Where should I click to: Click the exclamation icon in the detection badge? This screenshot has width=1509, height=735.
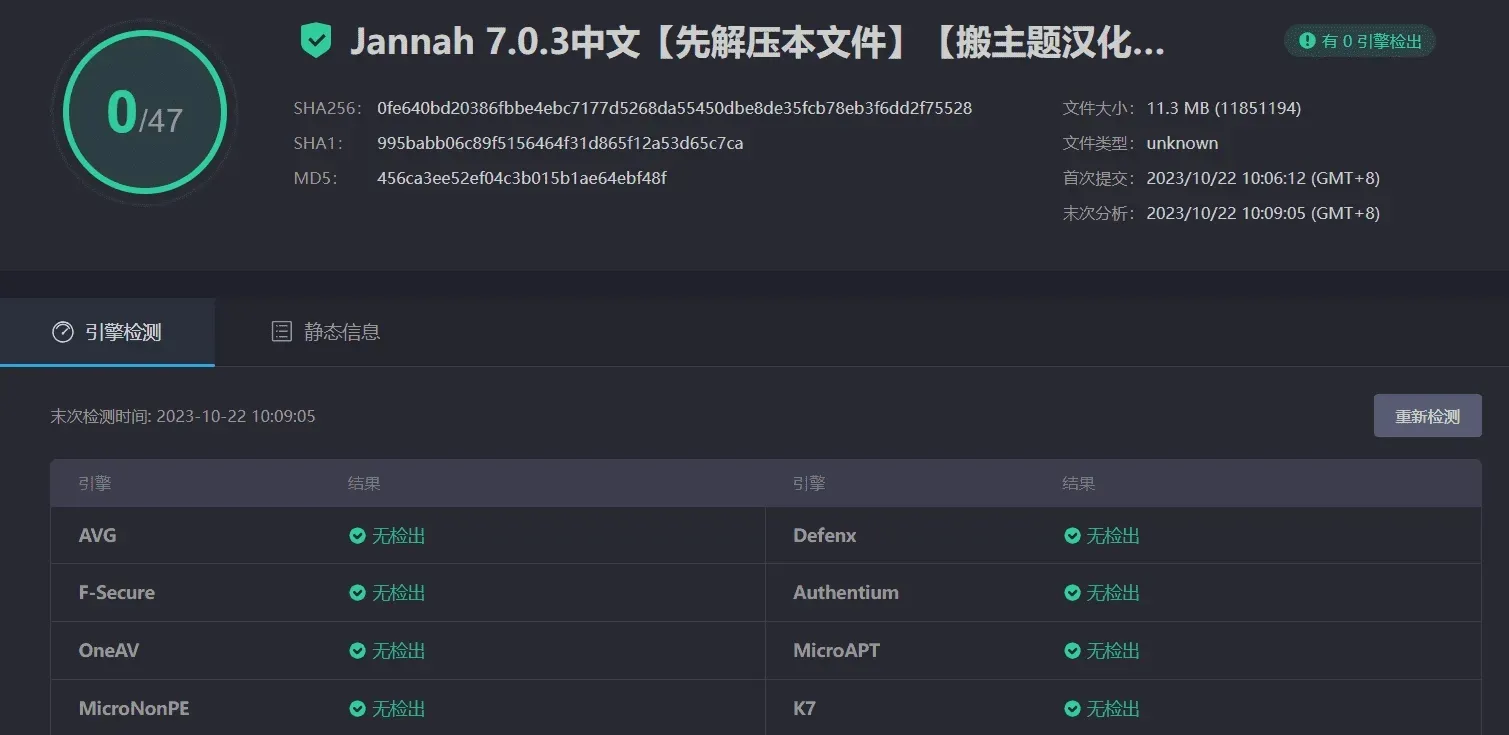pyautogui.click(x=1307, y=41)
